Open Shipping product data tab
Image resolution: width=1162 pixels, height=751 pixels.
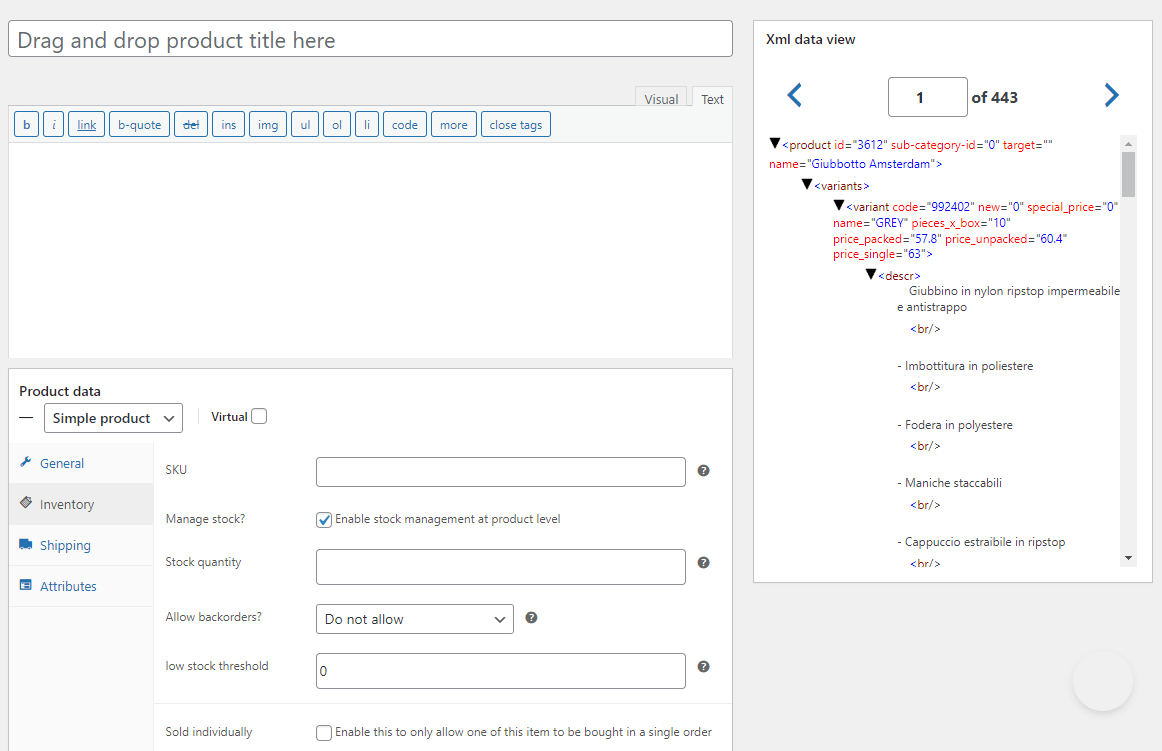click(82, 545)
